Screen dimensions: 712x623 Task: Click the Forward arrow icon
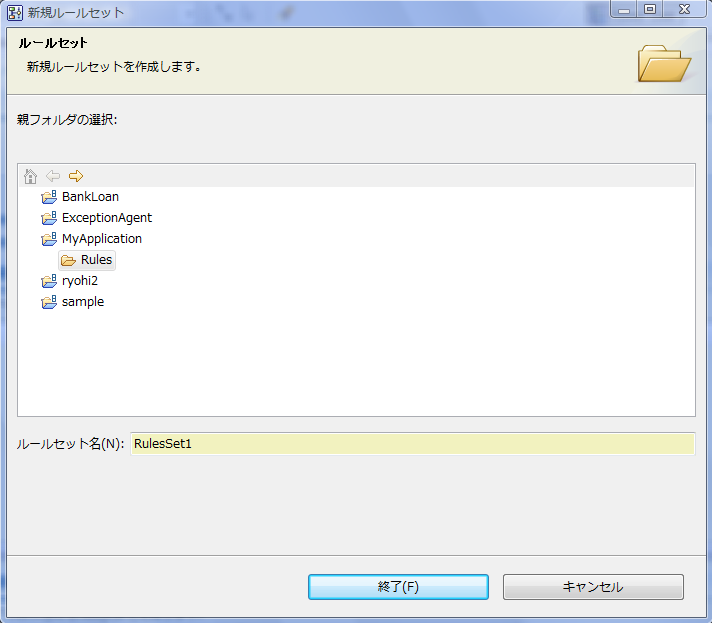[76, 176]
